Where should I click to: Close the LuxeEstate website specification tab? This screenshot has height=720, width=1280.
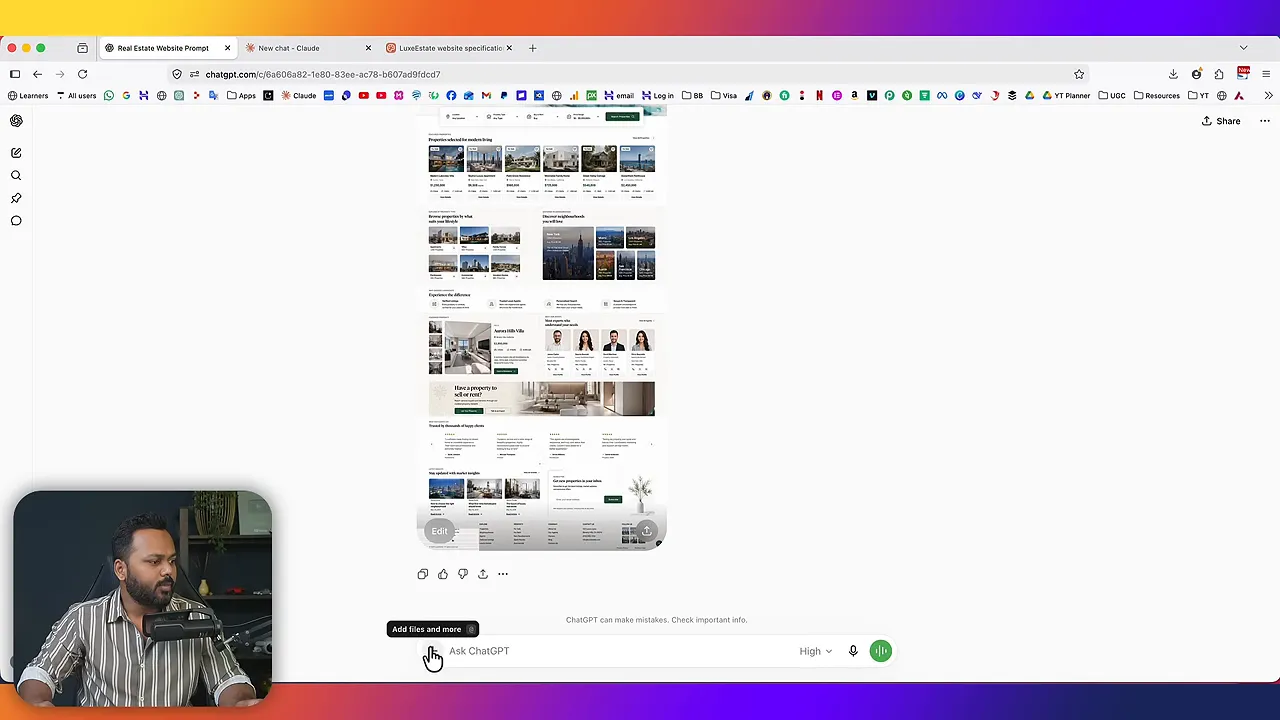pos(509,48)
